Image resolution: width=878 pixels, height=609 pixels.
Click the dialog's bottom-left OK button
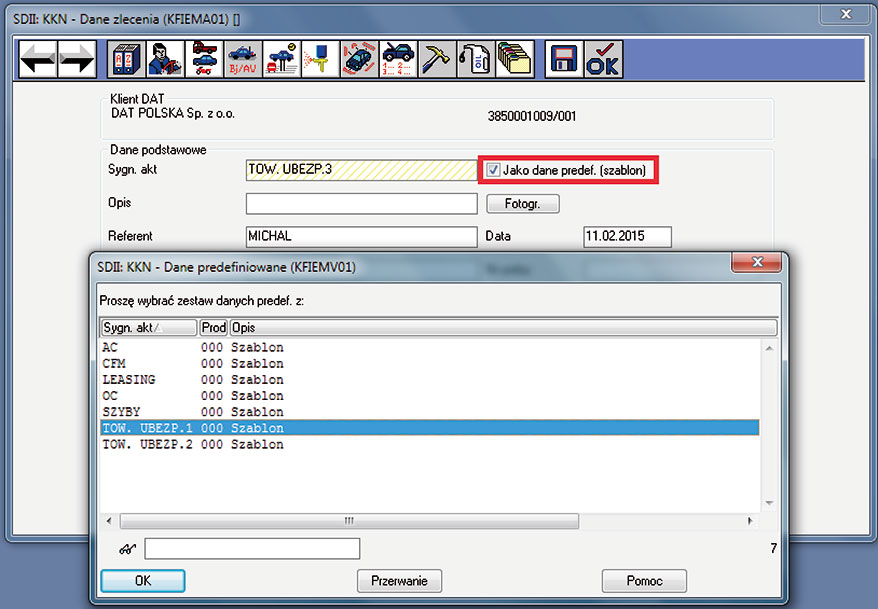142,581
